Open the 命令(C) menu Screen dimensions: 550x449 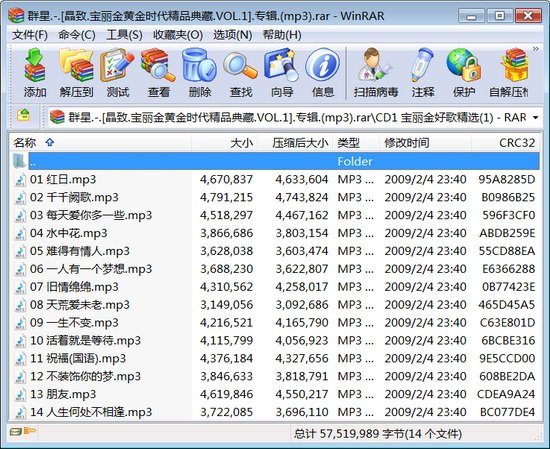coord(77,35)
